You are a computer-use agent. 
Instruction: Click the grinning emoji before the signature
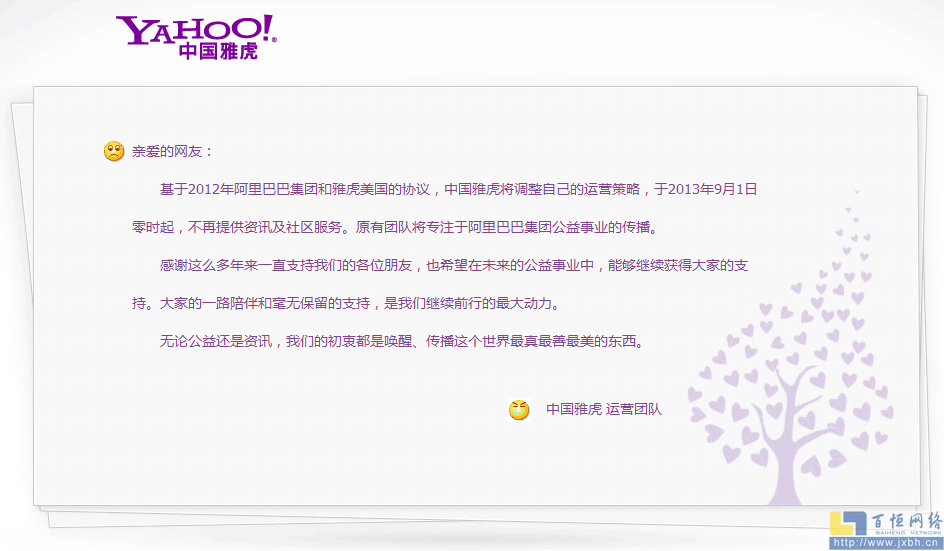point(519,409)
